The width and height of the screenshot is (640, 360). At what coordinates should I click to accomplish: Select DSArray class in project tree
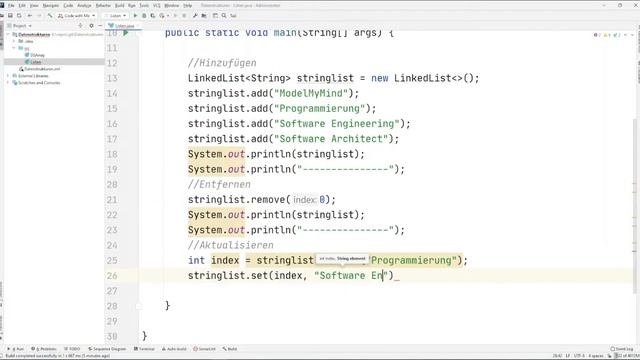click(x=35, y=55)
